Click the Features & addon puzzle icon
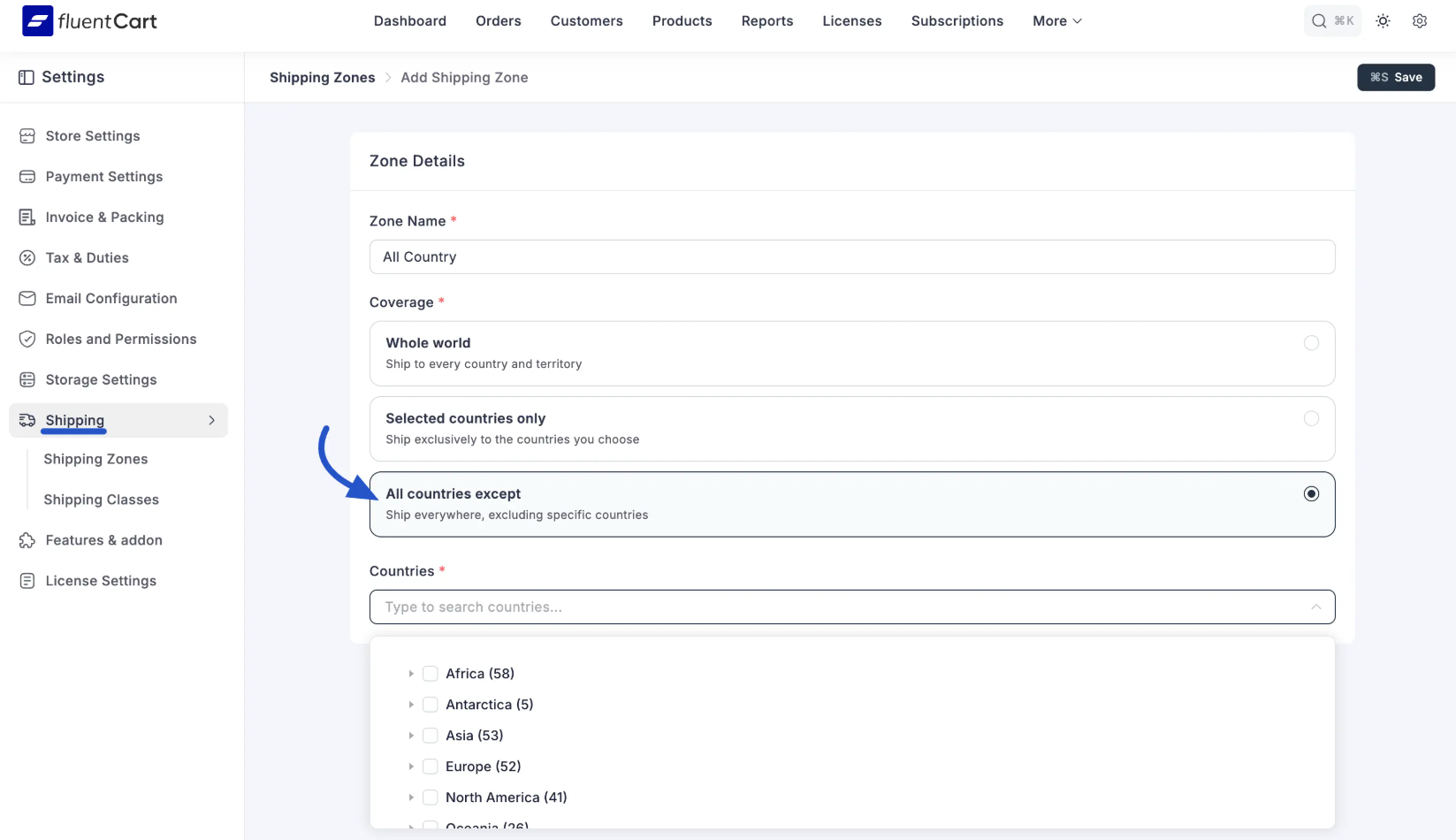 point(27,540)
